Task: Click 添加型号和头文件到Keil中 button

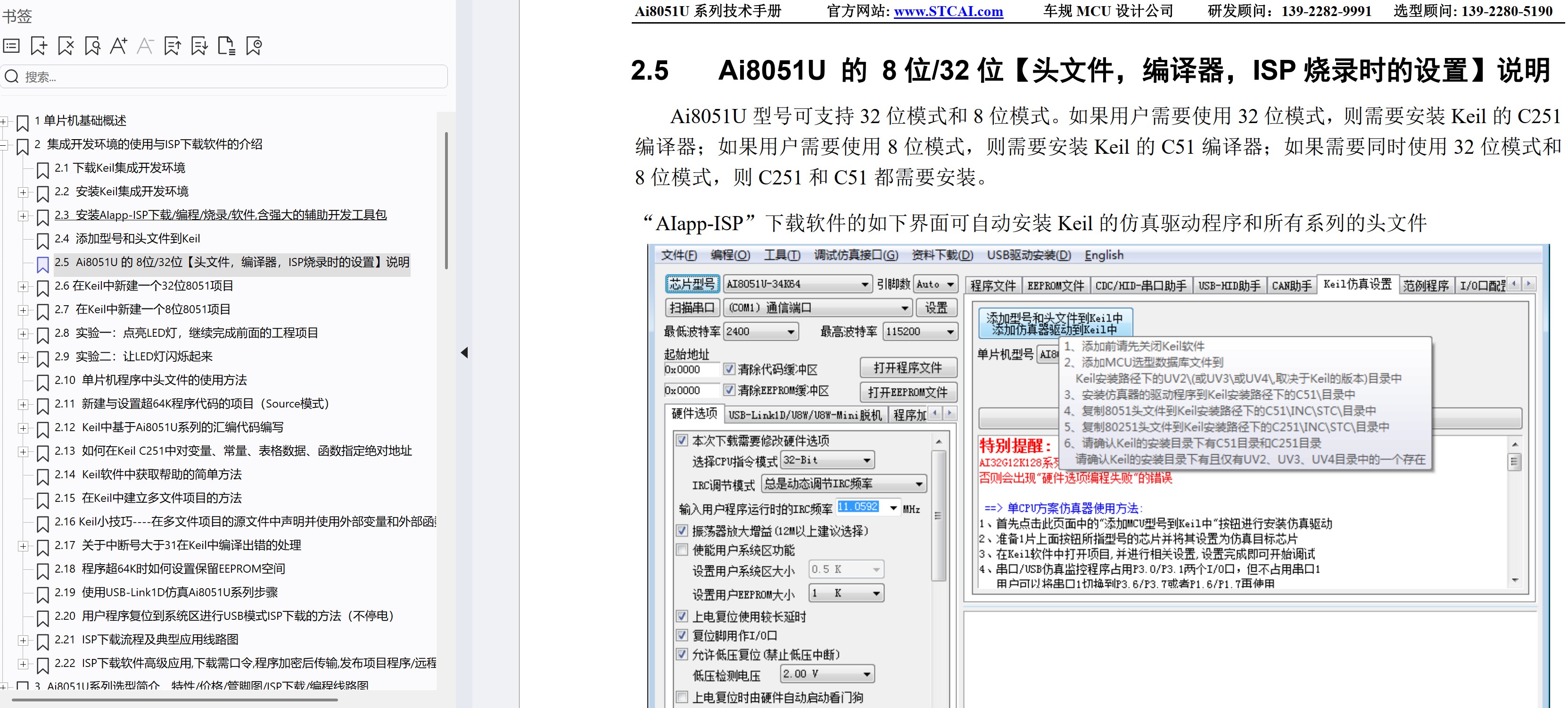Action: 1055,323
